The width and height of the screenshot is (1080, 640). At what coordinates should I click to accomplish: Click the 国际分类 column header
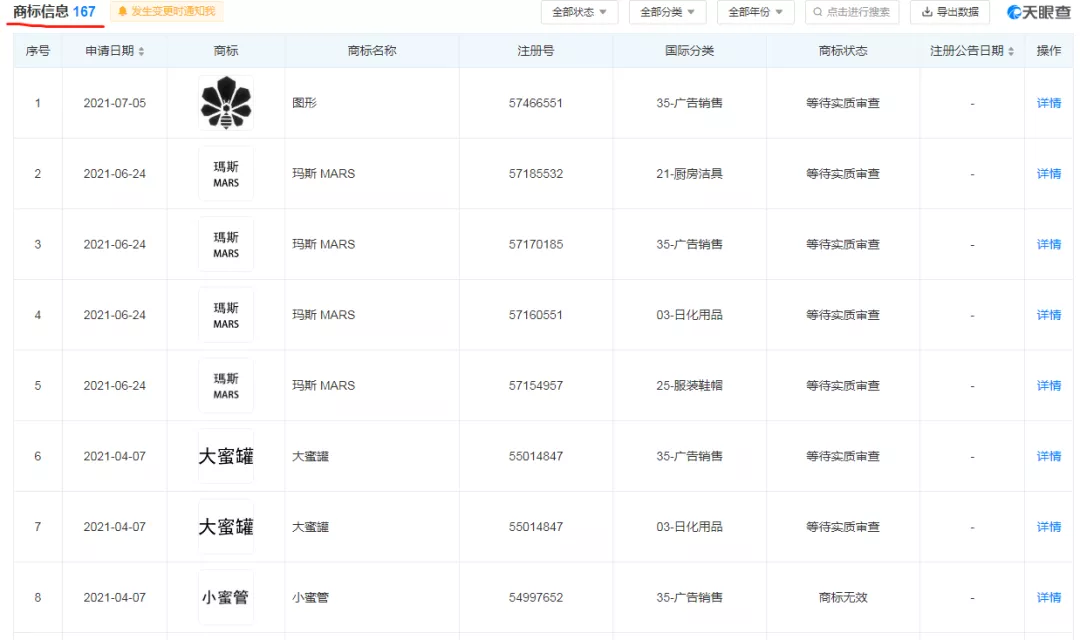pos(689,51)
